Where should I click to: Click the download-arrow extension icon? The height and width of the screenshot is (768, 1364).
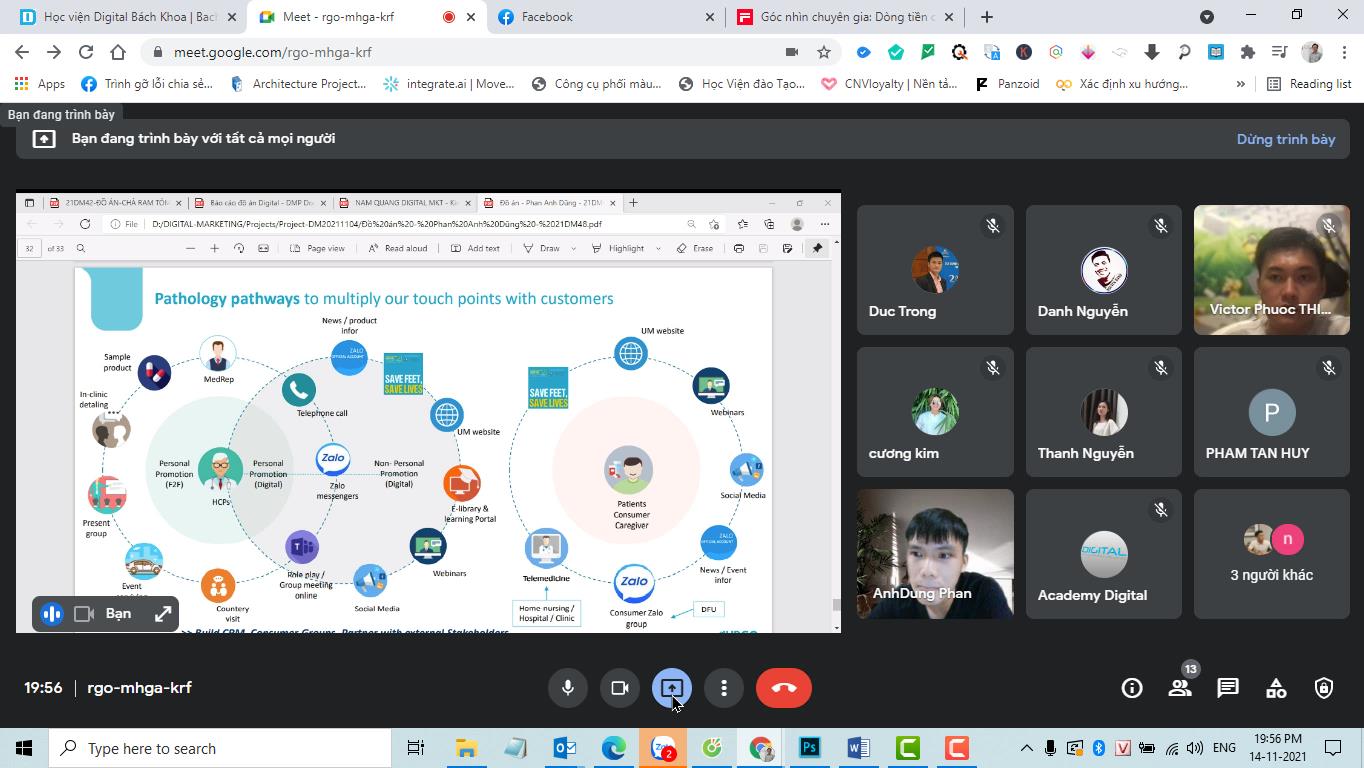[x=1152, y=52]
